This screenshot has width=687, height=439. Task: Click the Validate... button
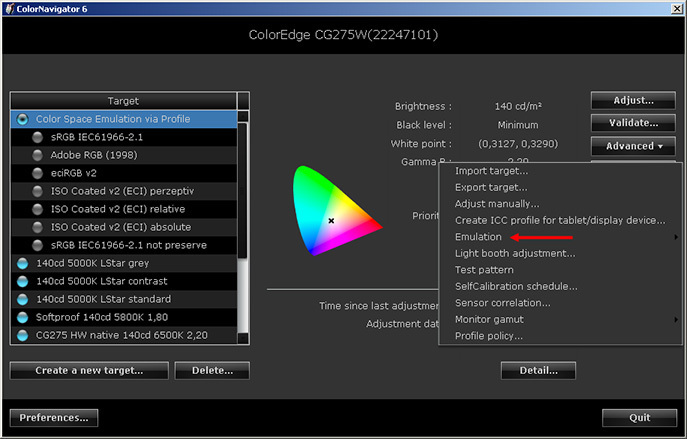[633, 123]
